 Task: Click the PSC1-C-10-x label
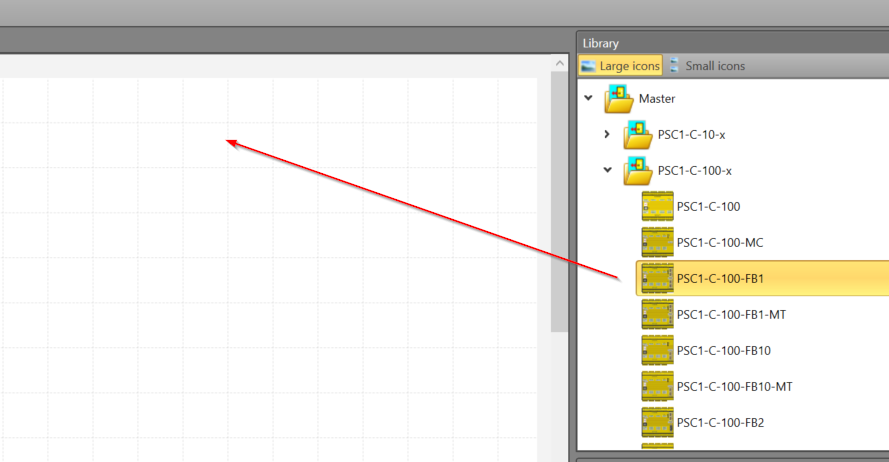pos(692,135)
